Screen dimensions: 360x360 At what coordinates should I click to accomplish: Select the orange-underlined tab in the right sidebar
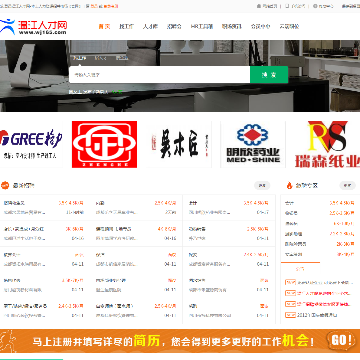coord(300,268)
